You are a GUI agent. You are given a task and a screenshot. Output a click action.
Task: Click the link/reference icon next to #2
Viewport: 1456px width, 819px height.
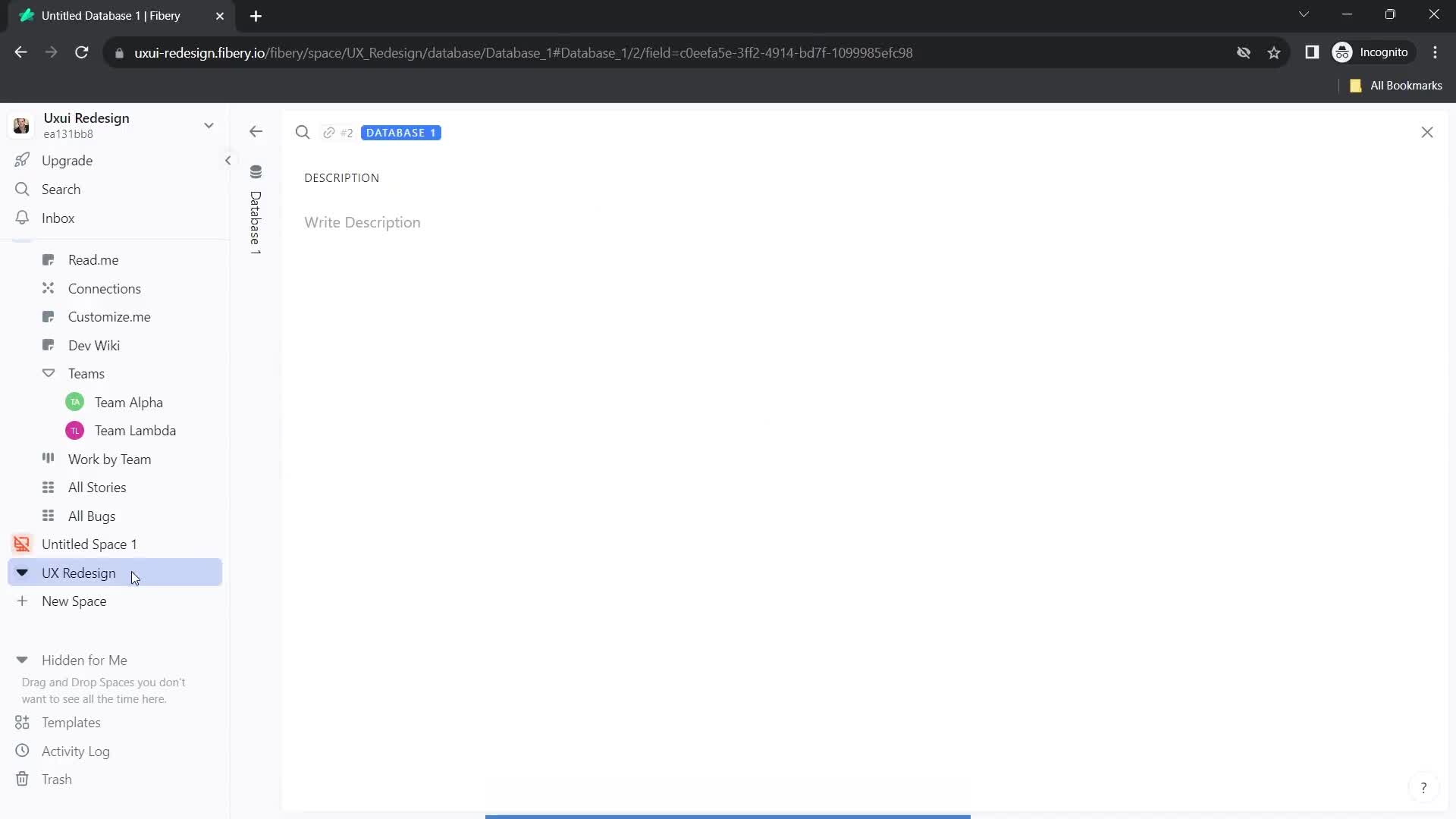tap(329, 132)
